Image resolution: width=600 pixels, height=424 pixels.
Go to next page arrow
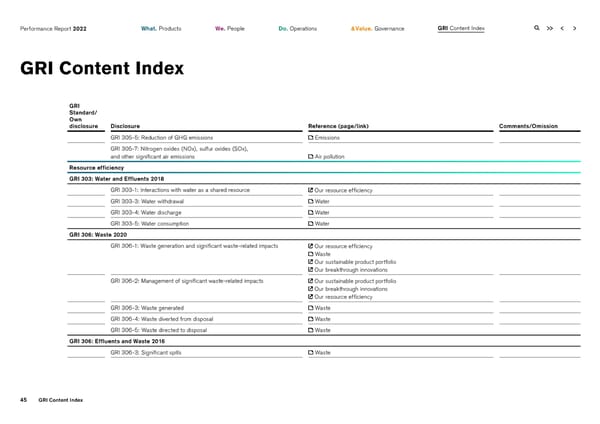click(x=574, y=28)
